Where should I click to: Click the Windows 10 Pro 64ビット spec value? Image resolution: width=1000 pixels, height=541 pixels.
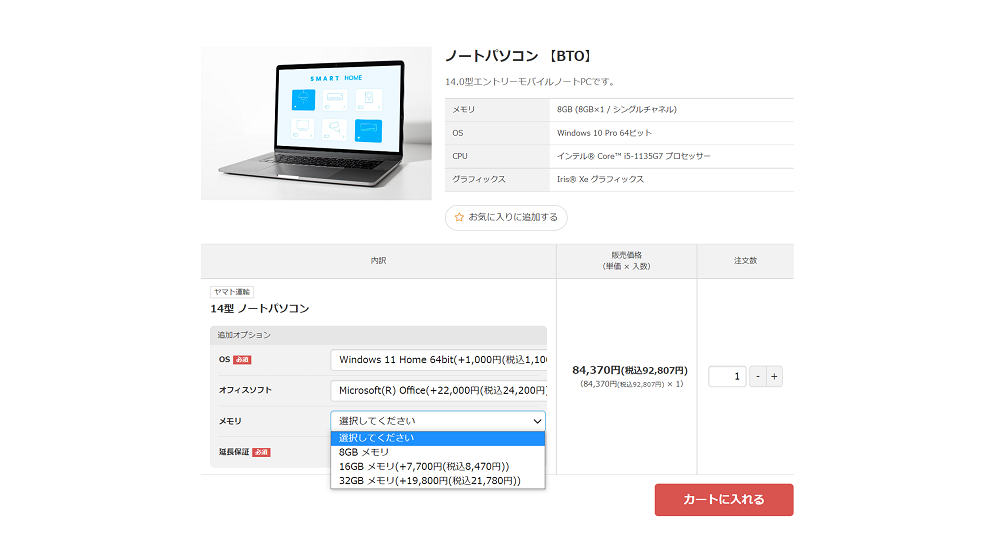(604, 133)
